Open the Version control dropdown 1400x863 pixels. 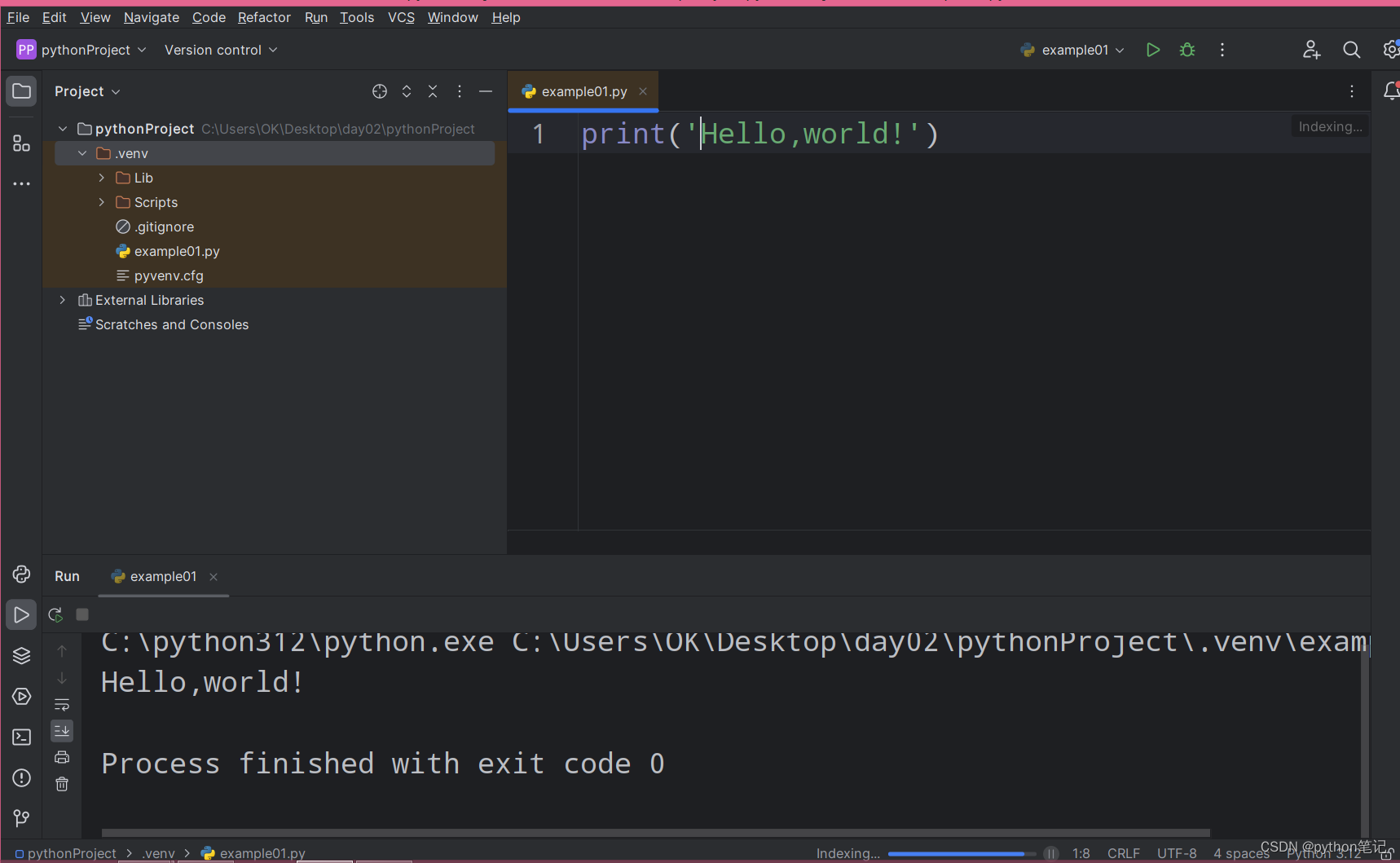pyautogui.click(x=221, y=50)
